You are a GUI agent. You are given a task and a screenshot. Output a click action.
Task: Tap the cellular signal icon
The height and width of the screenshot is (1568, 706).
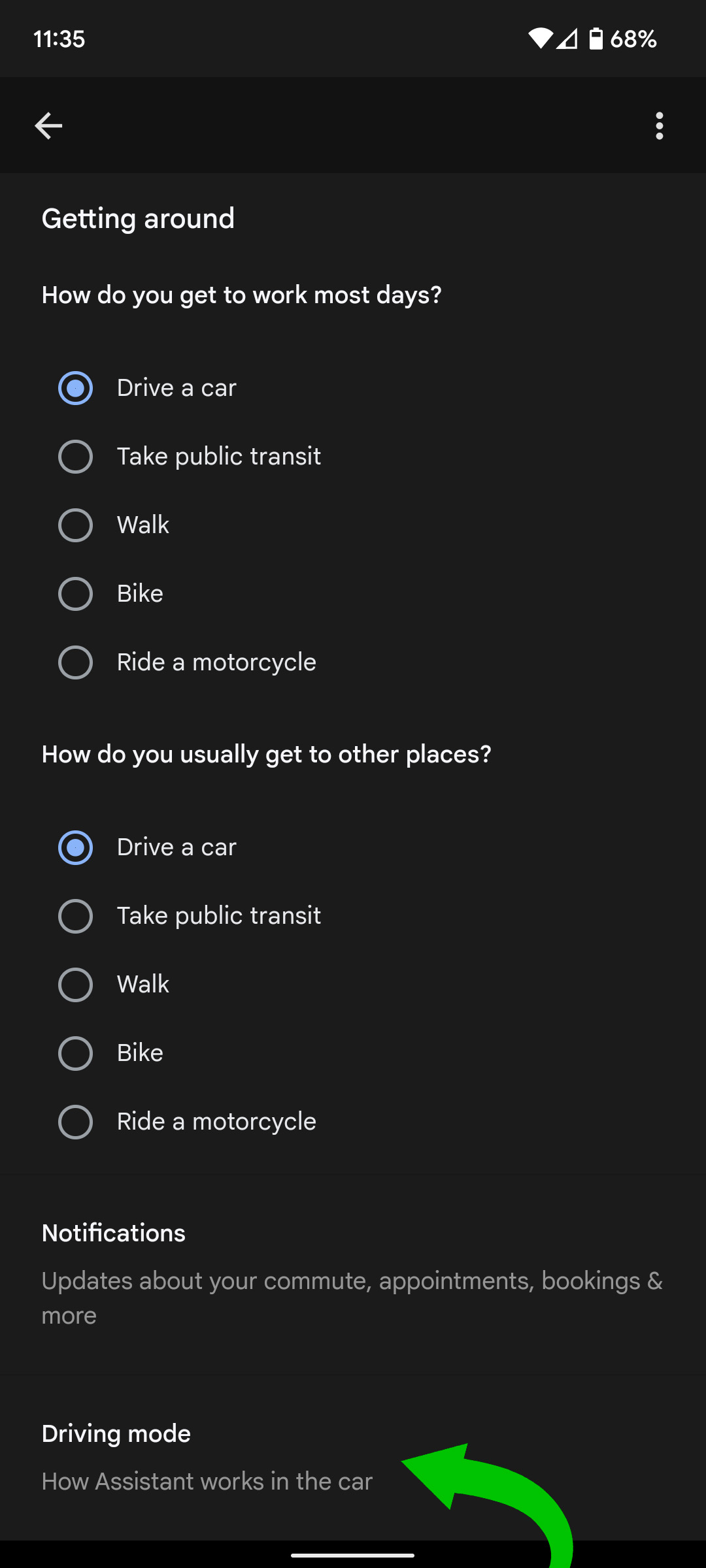point(567,39)
